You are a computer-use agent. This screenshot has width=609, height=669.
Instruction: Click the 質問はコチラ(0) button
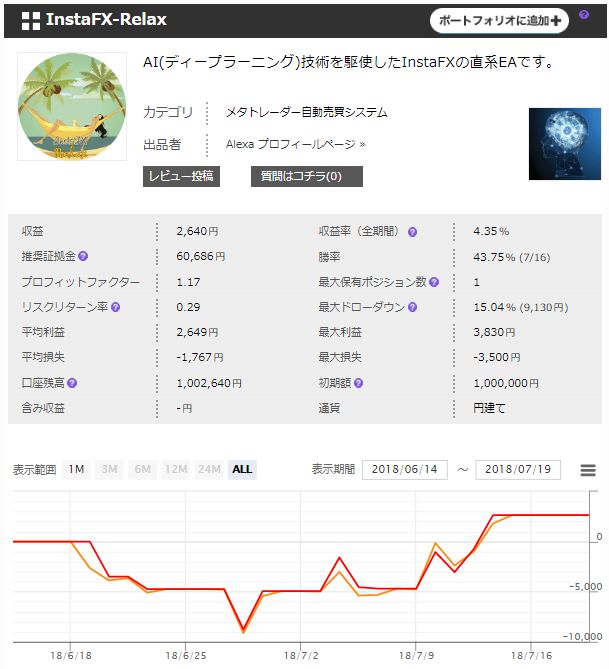click(x=306, y=176)
